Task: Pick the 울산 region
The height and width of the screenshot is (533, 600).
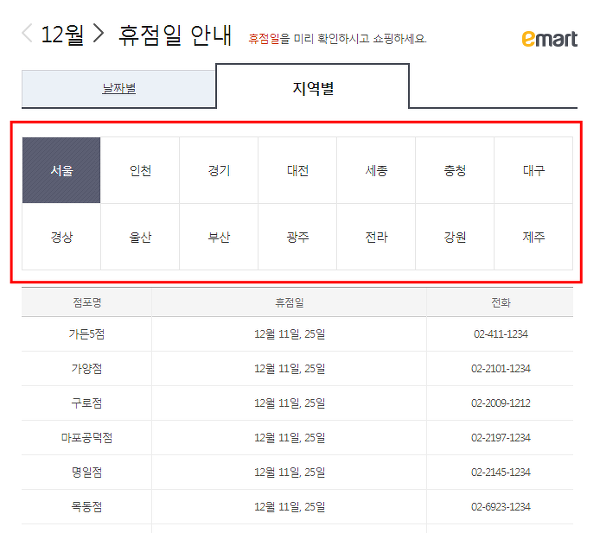Action: point(140,237)
